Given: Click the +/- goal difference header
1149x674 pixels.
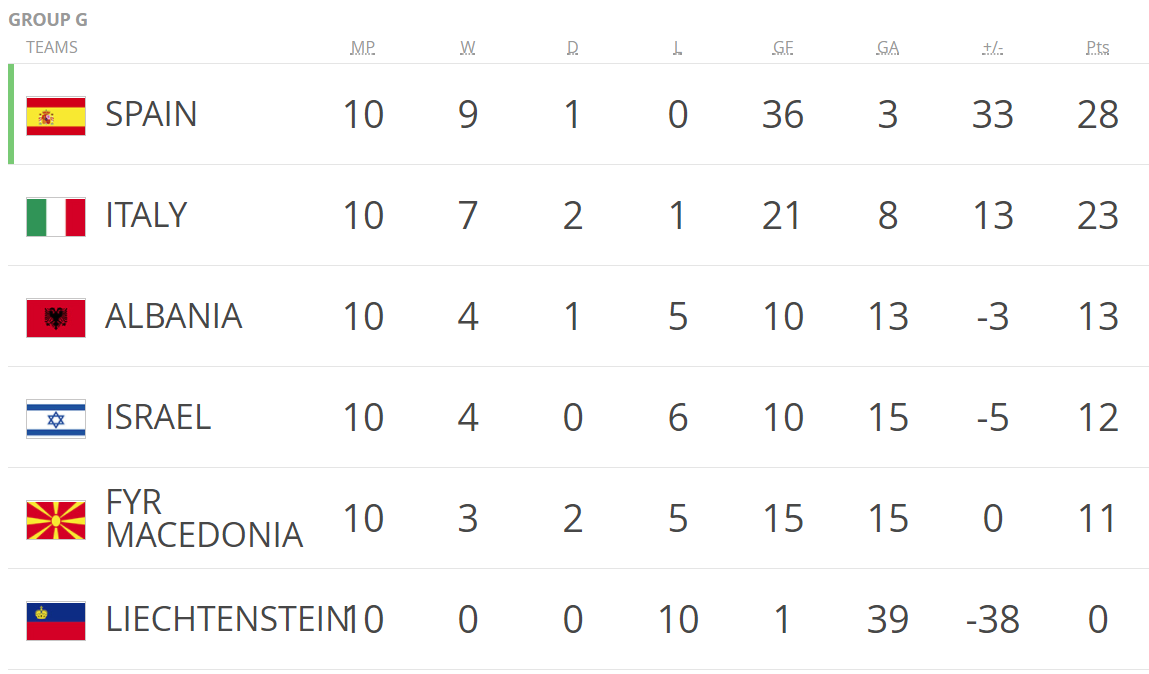Looking at the screenshot, I should pyautogui.click(x=993, y=48).
